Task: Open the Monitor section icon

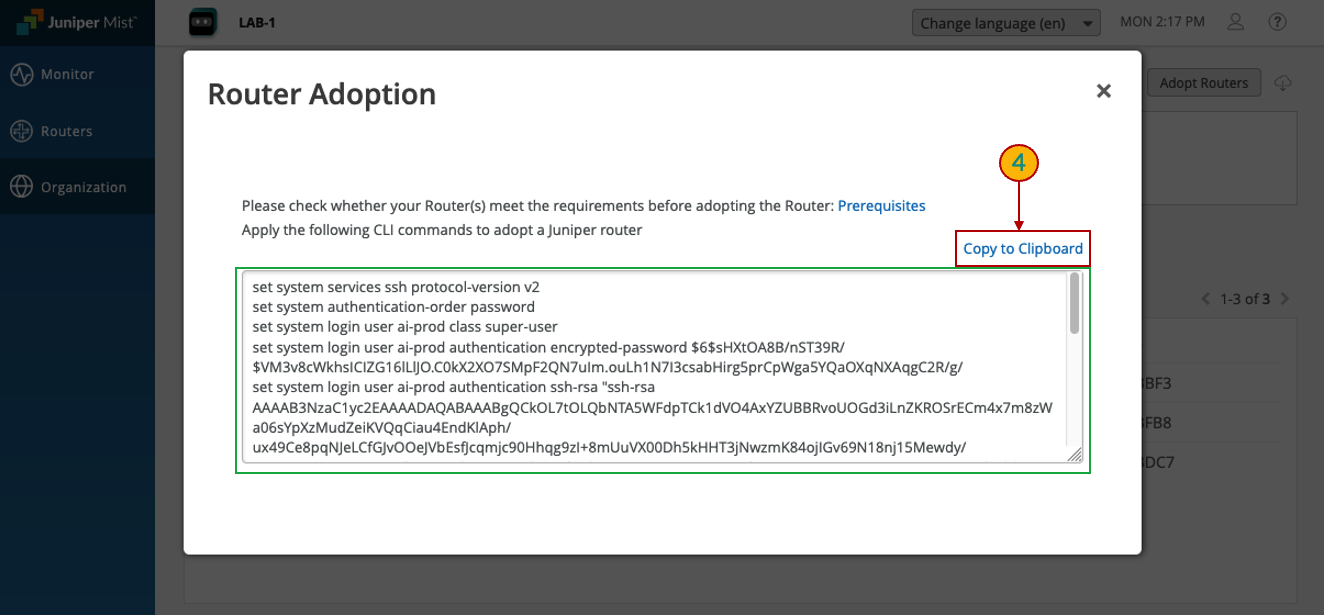Action: click(x=22, y=75)
